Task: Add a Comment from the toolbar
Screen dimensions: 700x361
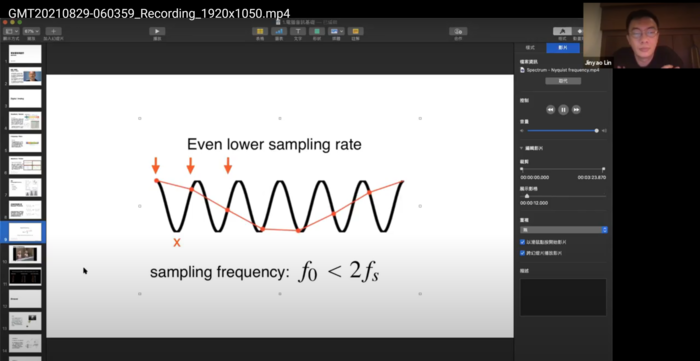Action: pyautogui.click(x=355, y=31)
